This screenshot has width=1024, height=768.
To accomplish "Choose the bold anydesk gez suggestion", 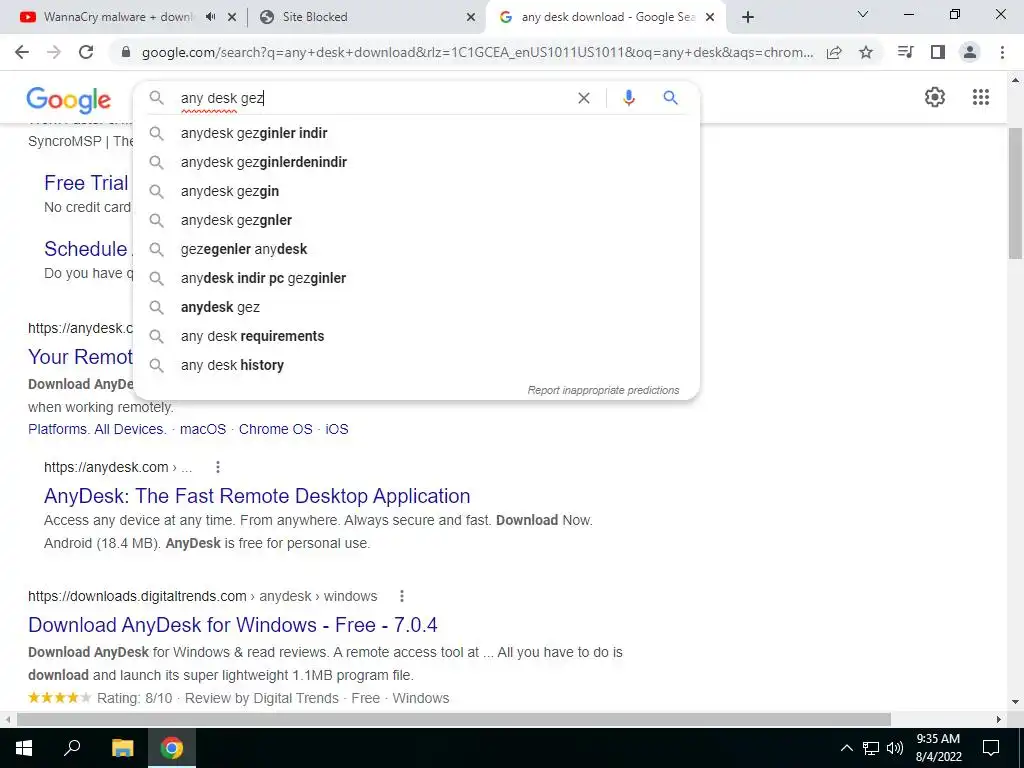I will 417,307.
